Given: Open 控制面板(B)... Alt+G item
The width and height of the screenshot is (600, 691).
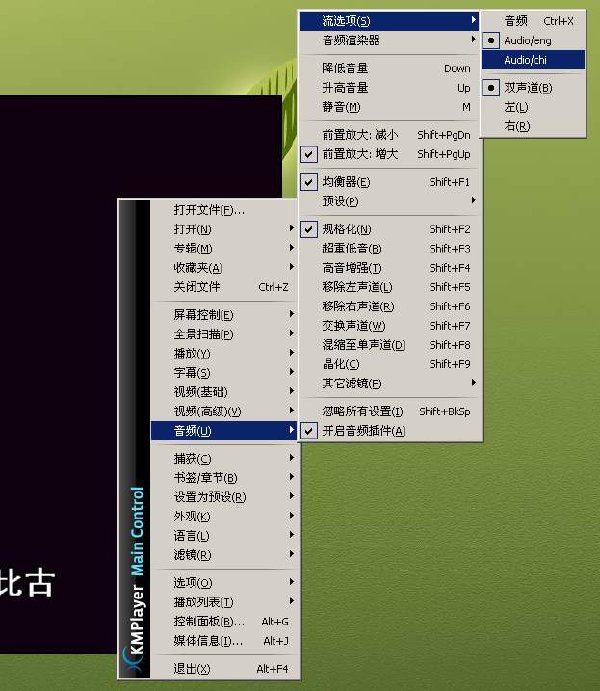Looking at the screenshot, I should pos(225,621).
